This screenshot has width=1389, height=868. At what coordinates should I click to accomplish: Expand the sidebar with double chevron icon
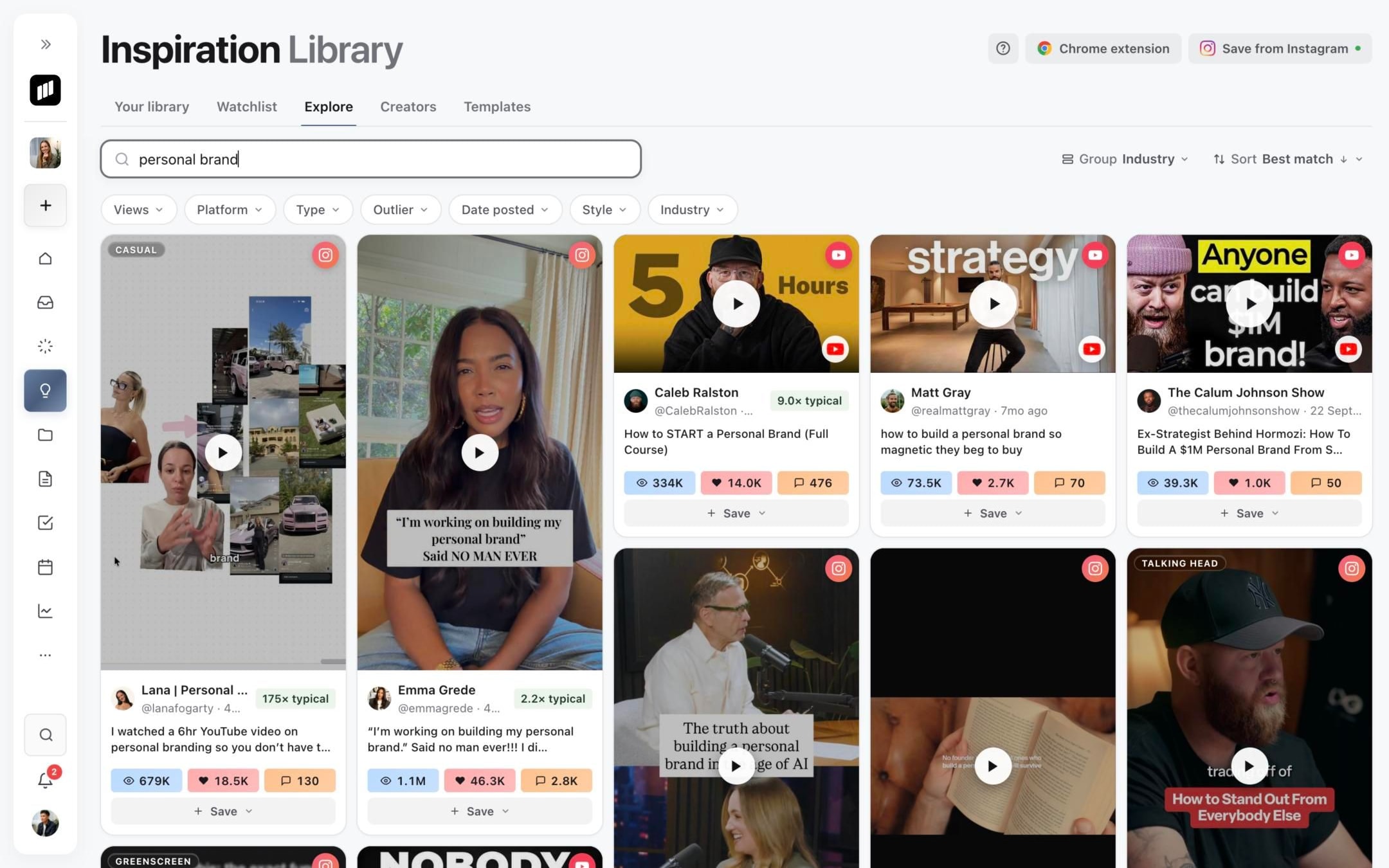click(x=45, y=44)
